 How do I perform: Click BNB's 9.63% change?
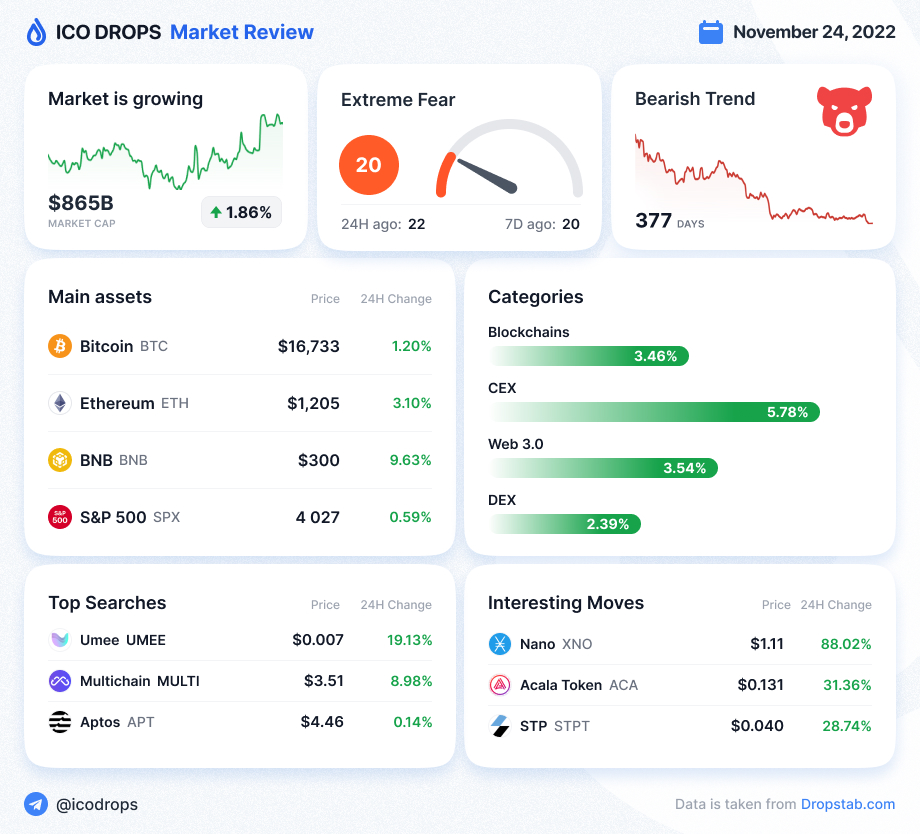coord(410,460)
